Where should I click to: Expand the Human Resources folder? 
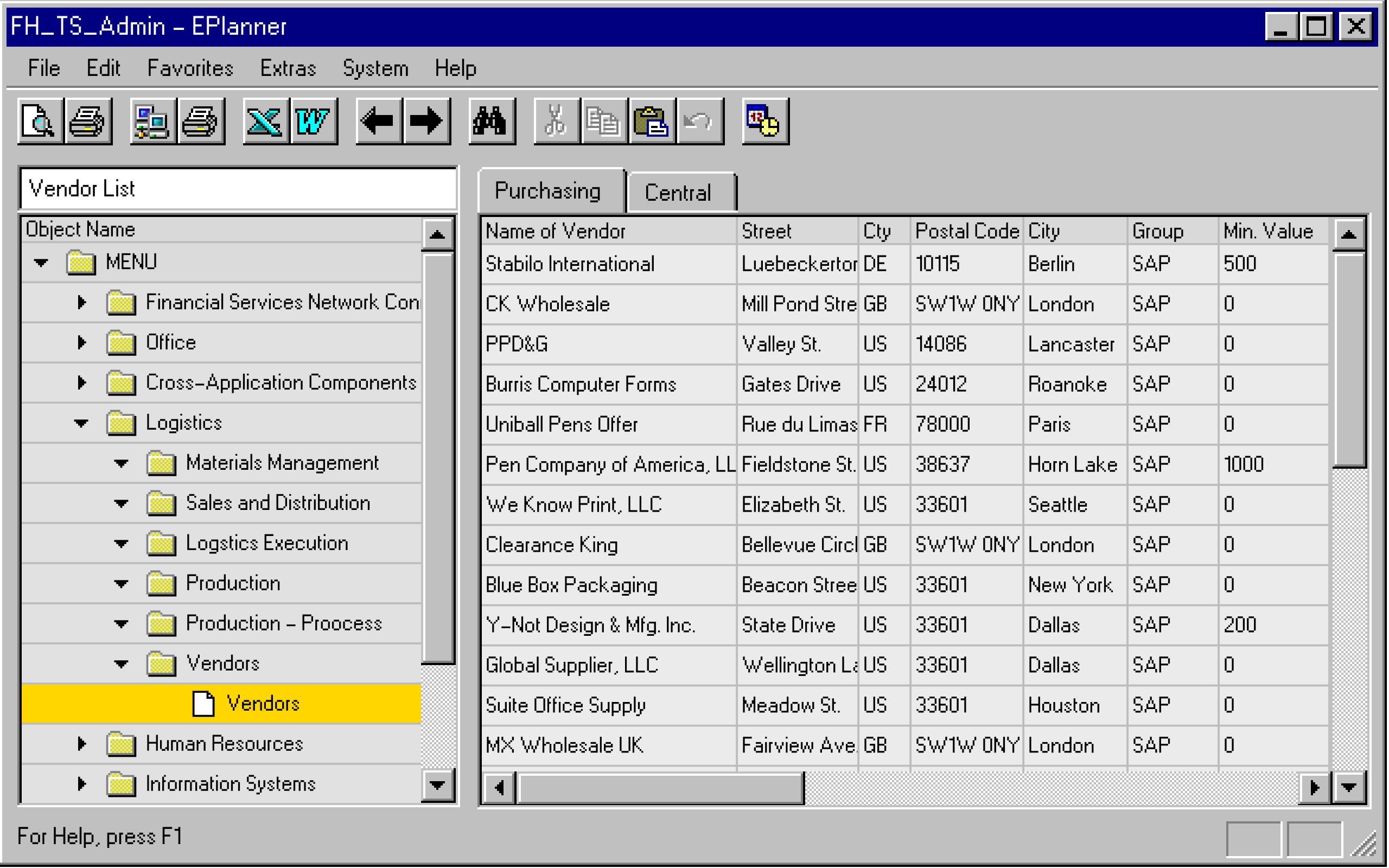(81, 744)
